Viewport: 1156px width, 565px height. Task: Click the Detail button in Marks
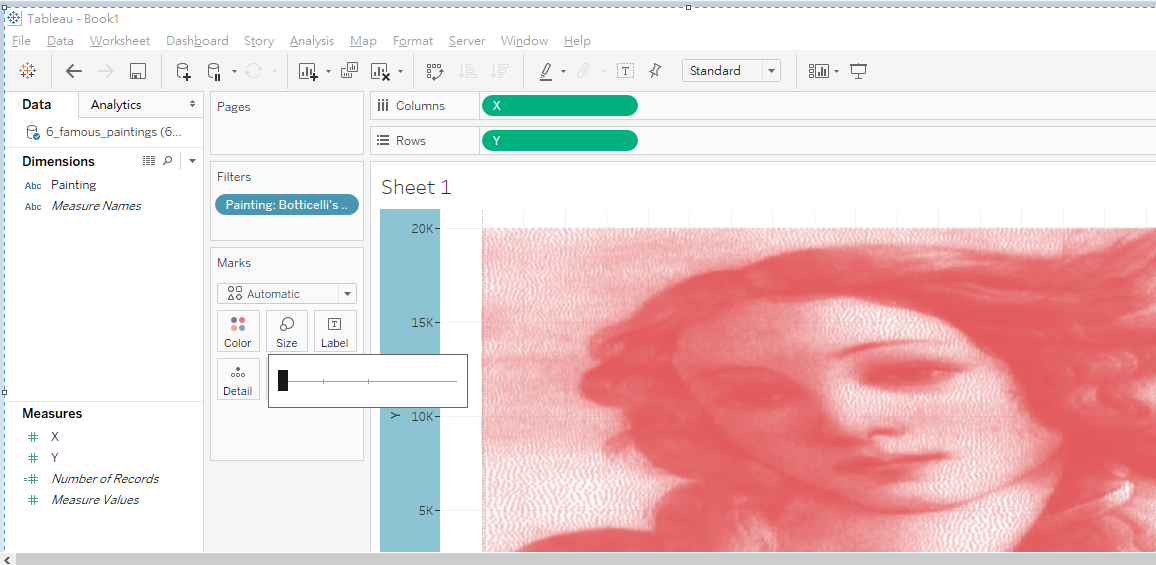pos(238,379)
